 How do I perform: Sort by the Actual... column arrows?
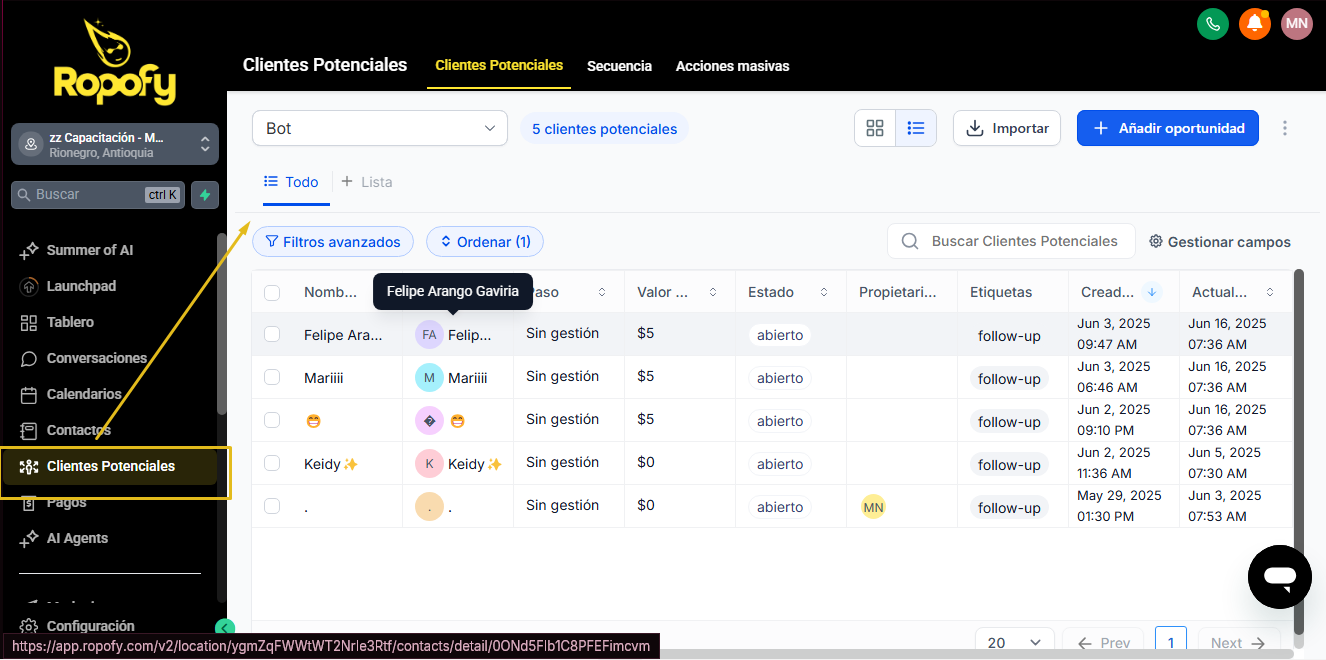pyautogui.click(x=1270, y=292)
